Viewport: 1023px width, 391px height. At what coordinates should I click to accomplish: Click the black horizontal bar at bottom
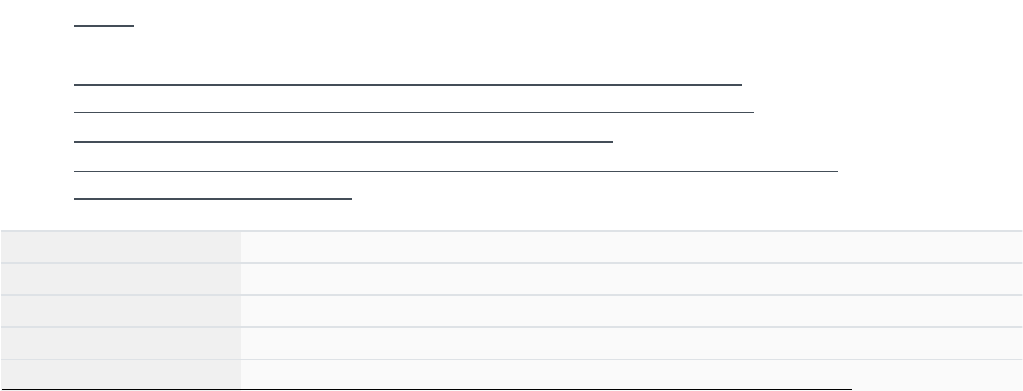(x=426, y=390)
